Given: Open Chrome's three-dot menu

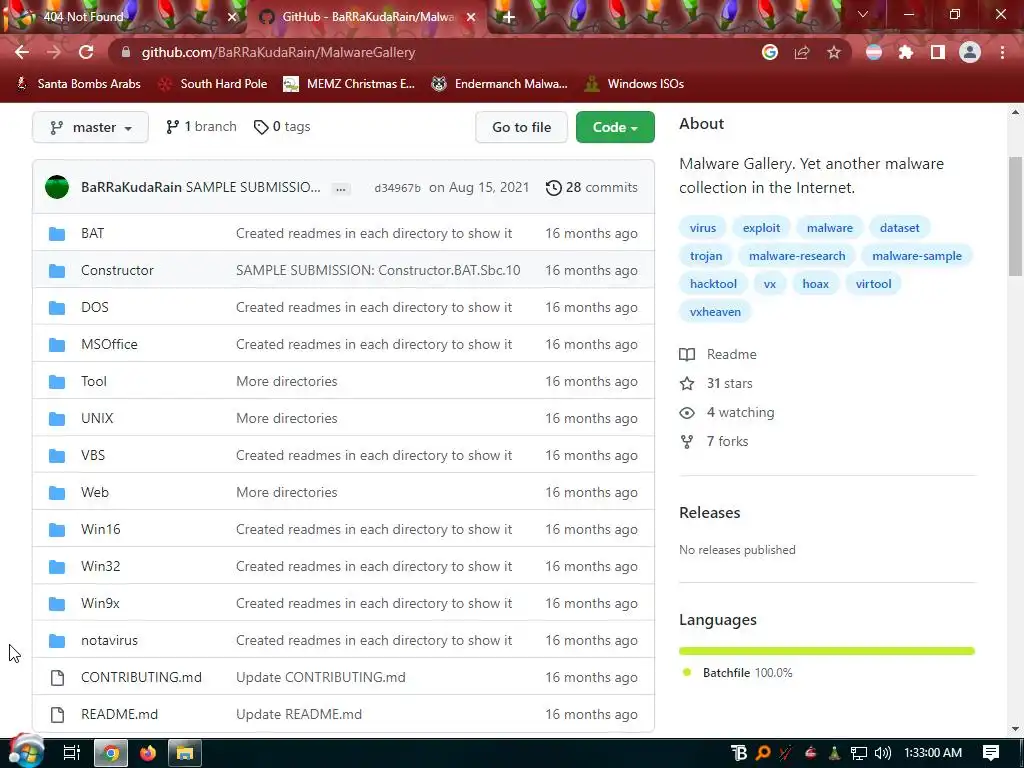Looking at the screenshot, I should tap(1002, 52).
